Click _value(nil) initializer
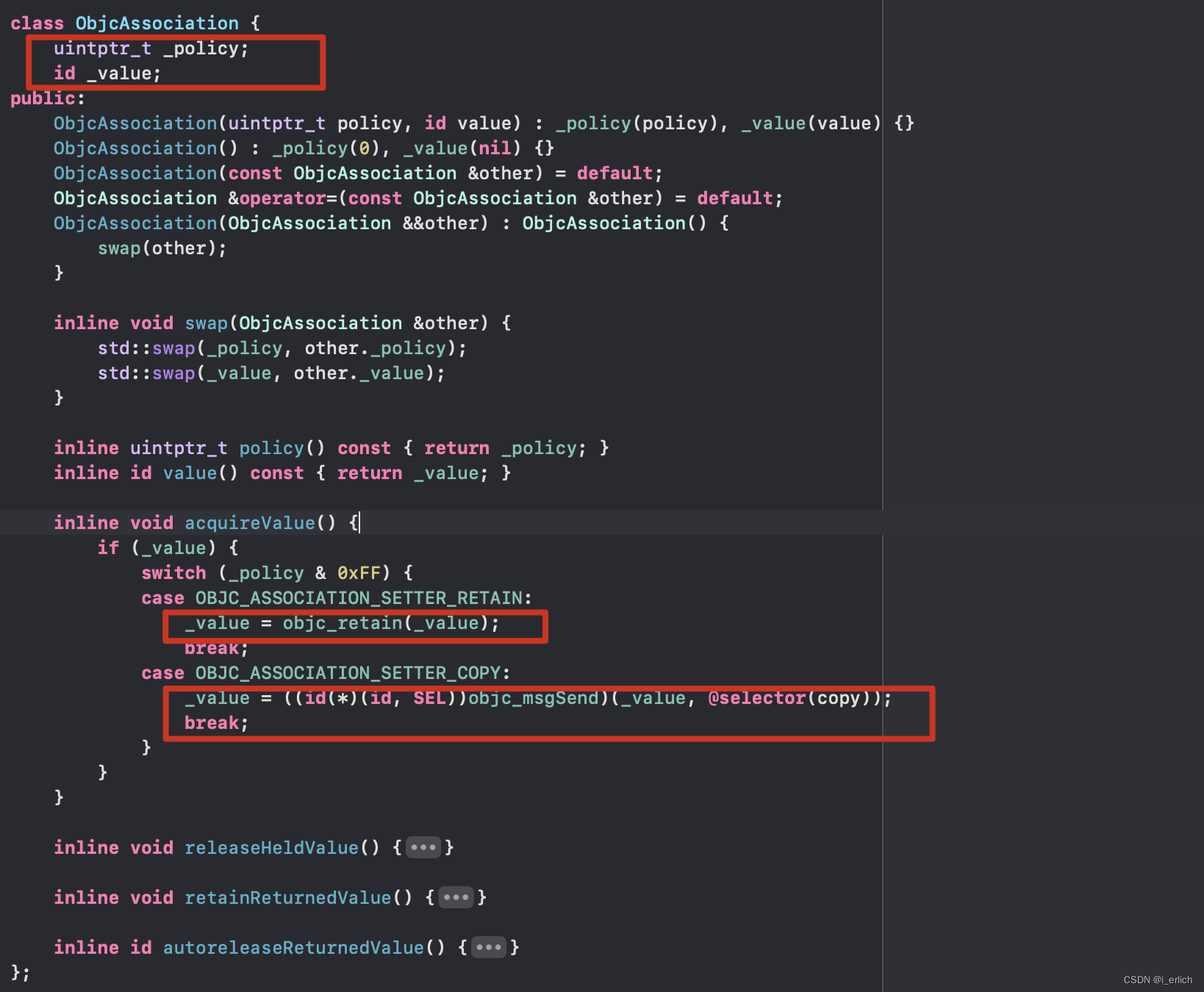Screen dimensions: 1204x992 tap(462, 148)
